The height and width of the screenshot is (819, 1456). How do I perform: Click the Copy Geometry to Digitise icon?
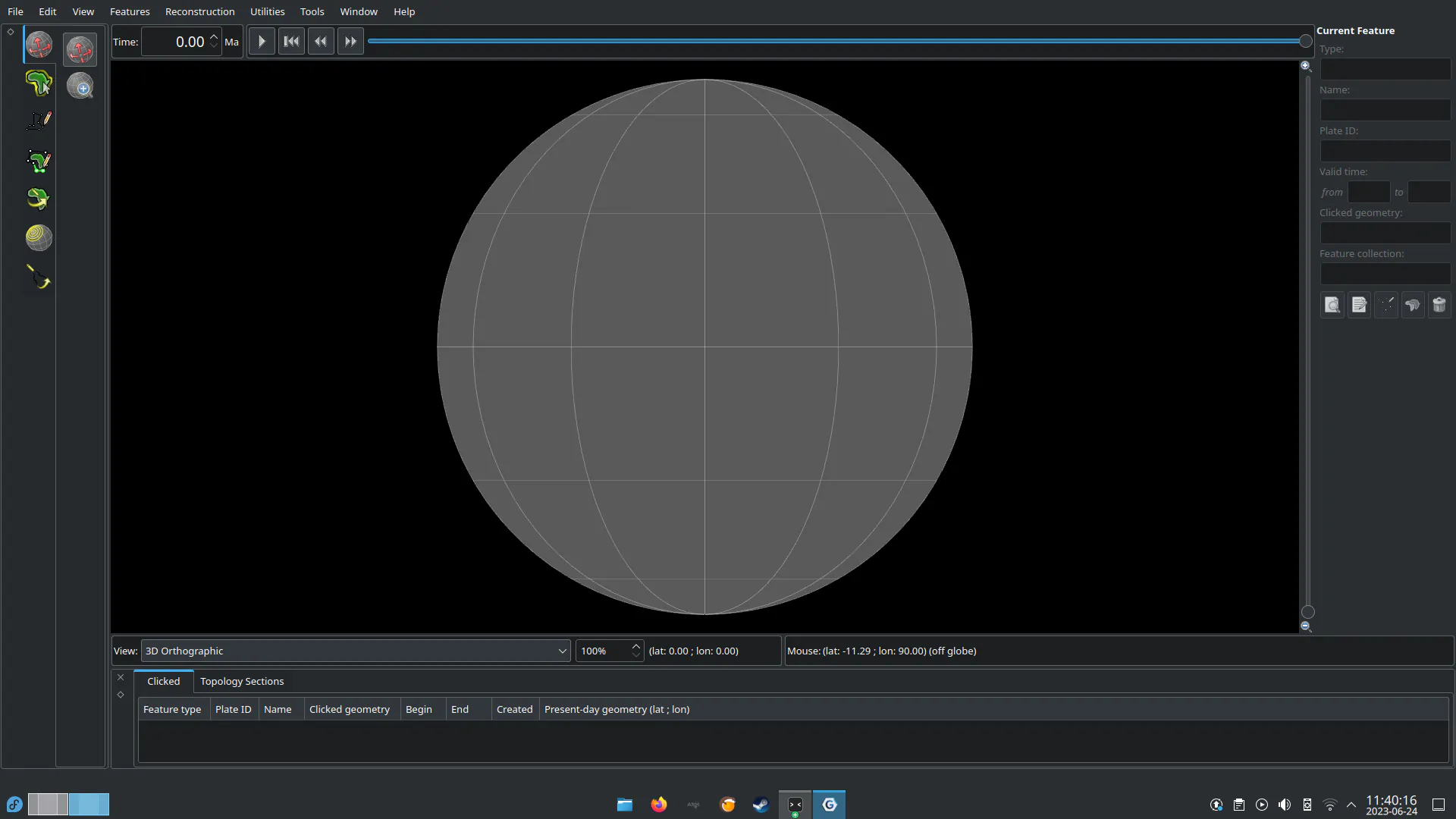click(1386, 305)
